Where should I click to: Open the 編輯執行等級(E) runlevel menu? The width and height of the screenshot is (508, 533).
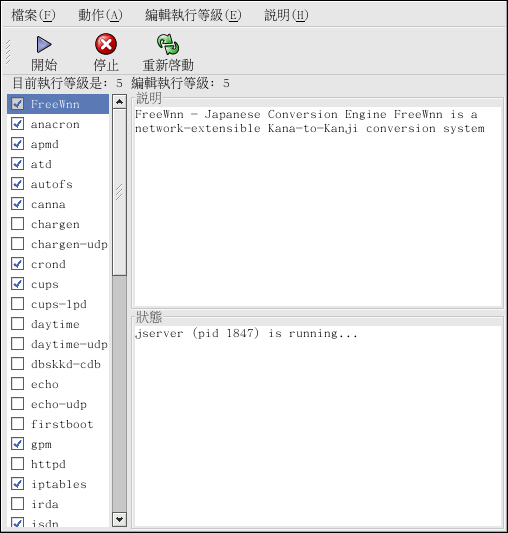click(x=193, y=15)
